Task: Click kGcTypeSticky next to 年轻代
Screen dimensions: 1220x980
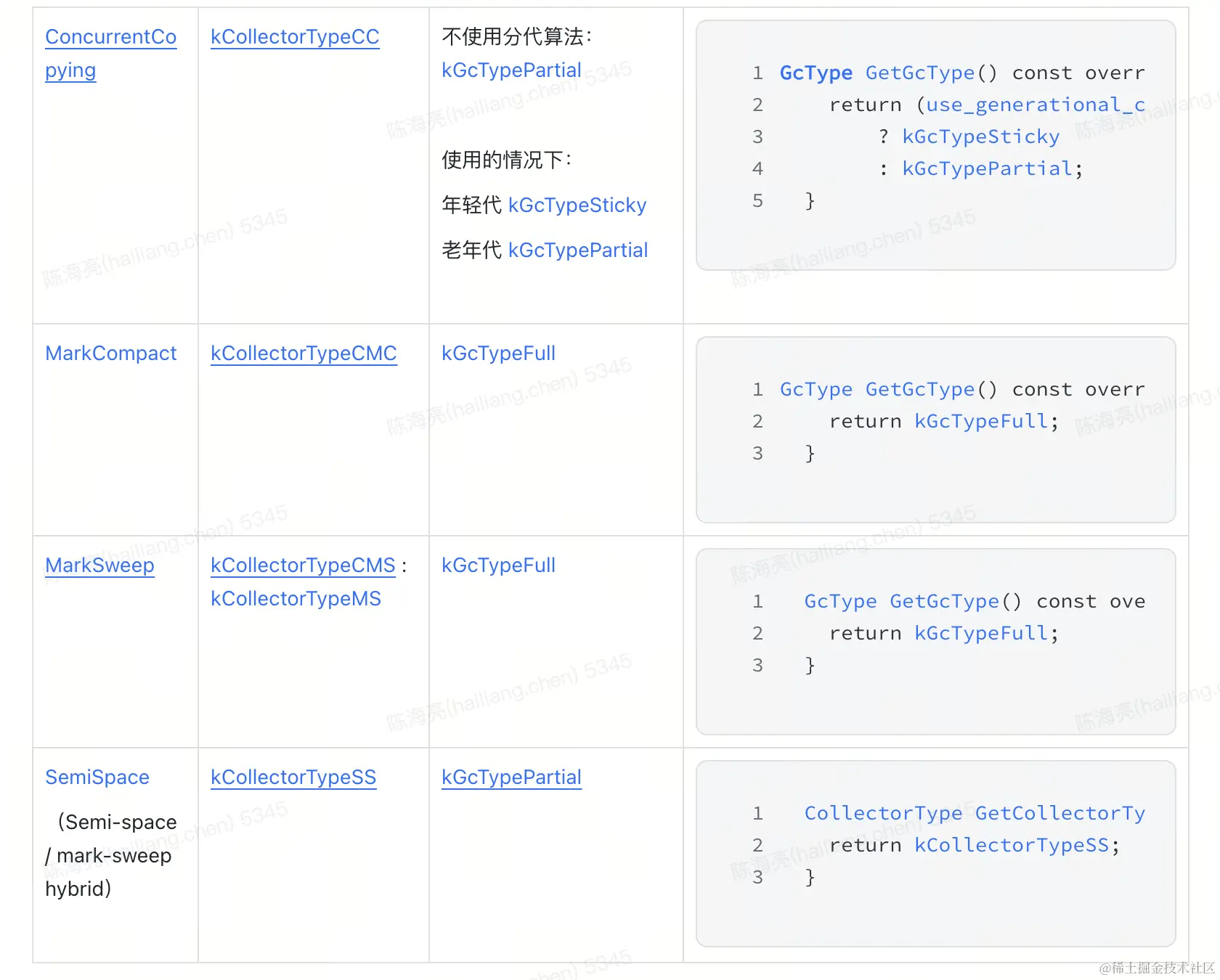Action: [577, 205]
